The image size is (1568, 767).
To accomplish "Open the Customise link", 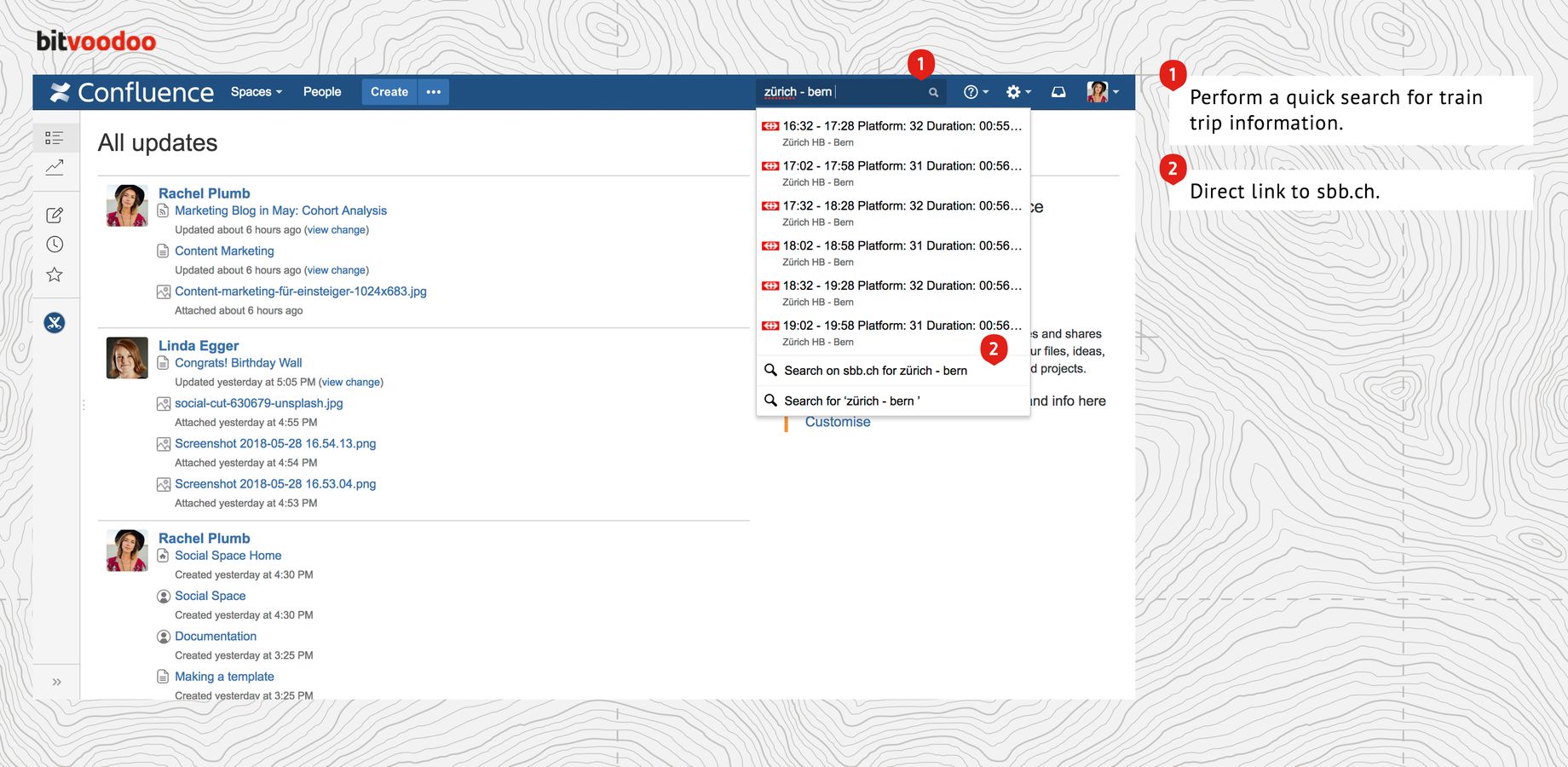I will click(x=838, y=422).
